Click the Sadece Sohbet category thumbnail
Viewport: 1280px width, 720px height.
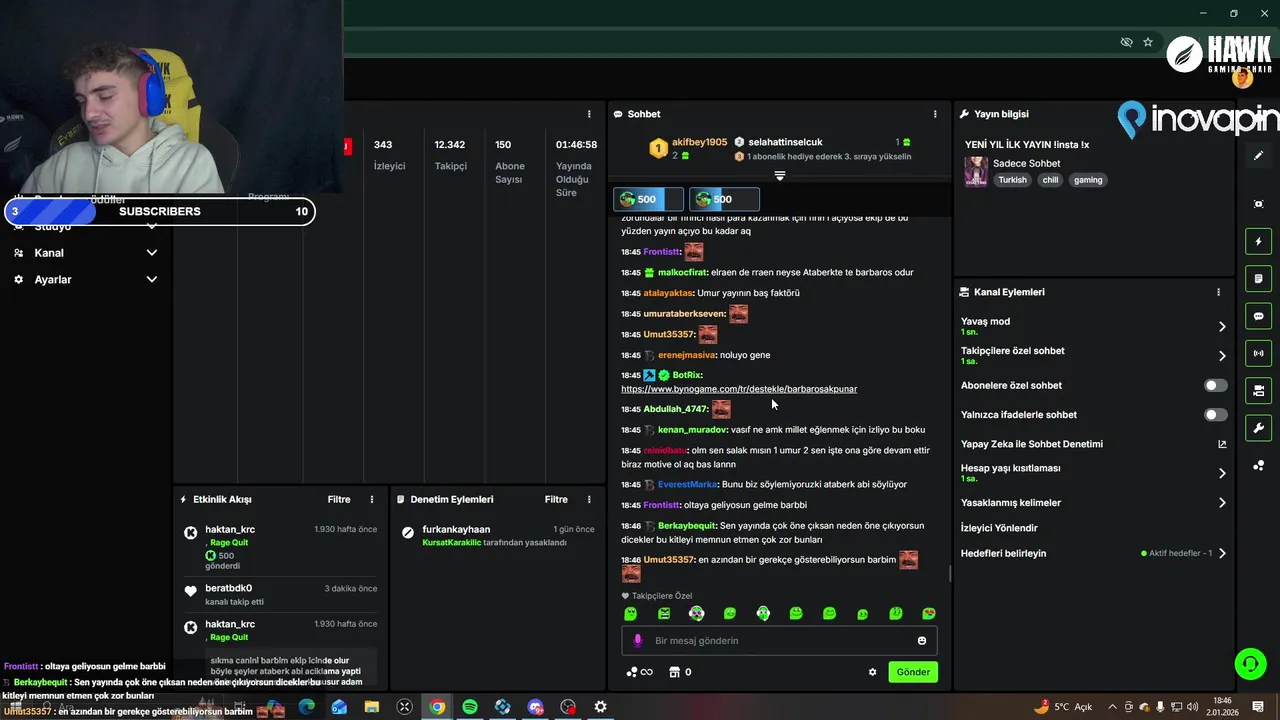coord(976,172)
